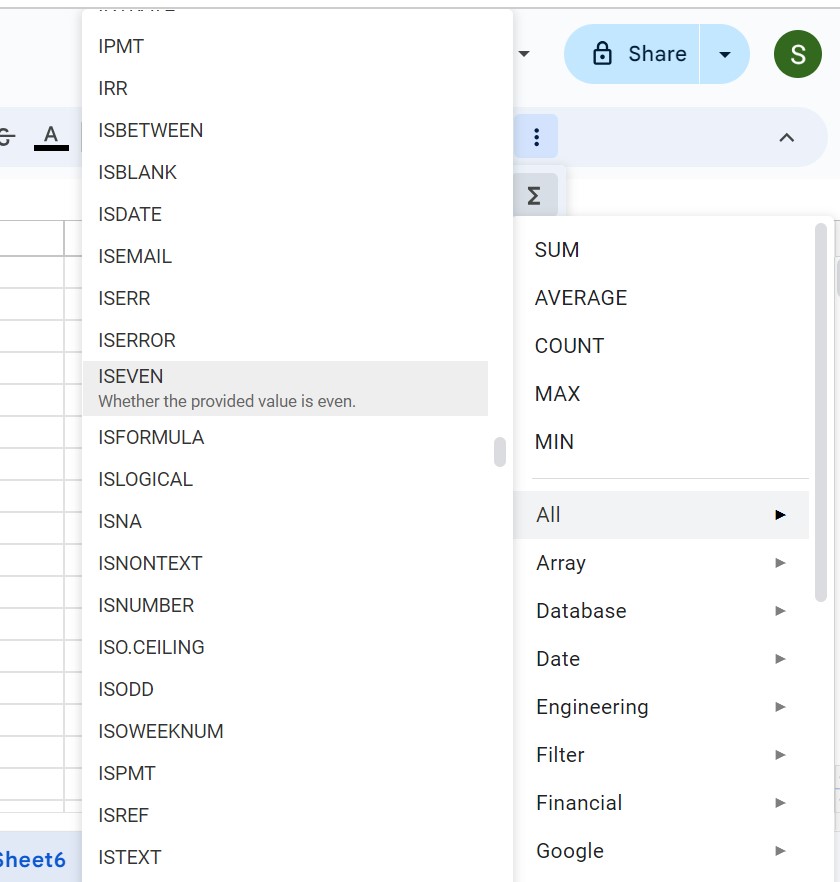
Task: Insert the COUNT function
Action: coord(662,346)
